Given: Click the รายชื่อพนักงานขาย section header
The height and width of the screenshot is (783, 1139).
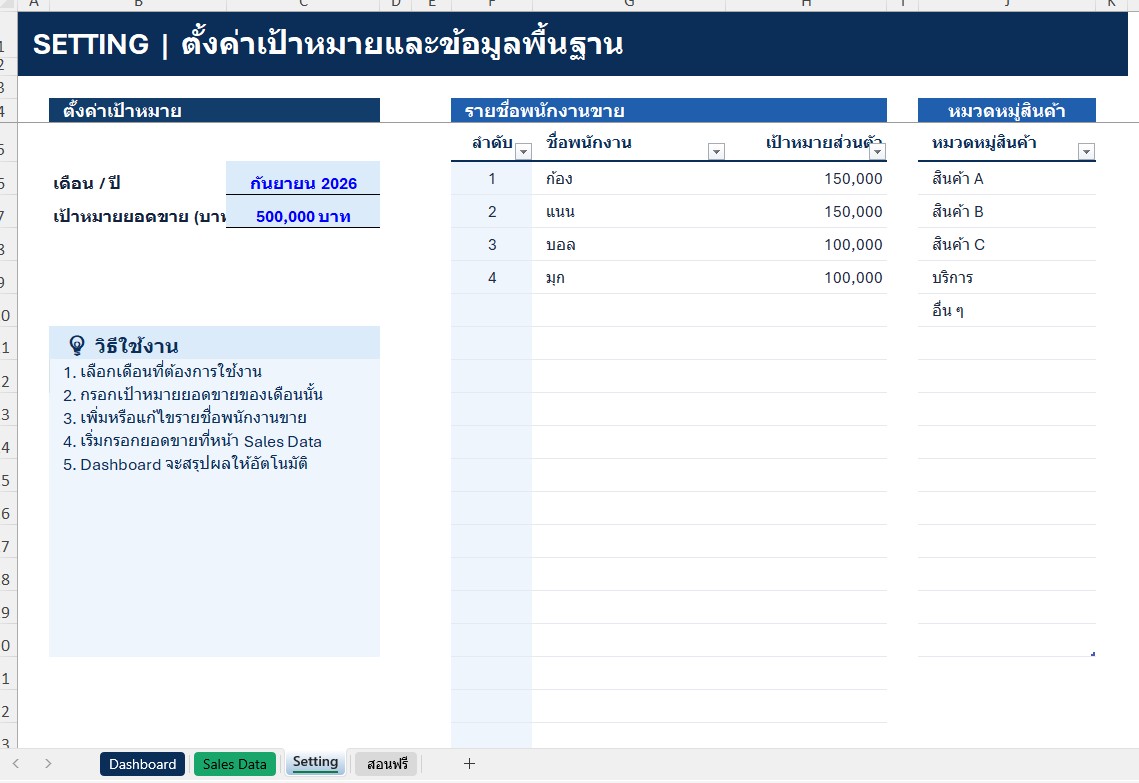Looking at the screenshot, I should tap(668, 110).
